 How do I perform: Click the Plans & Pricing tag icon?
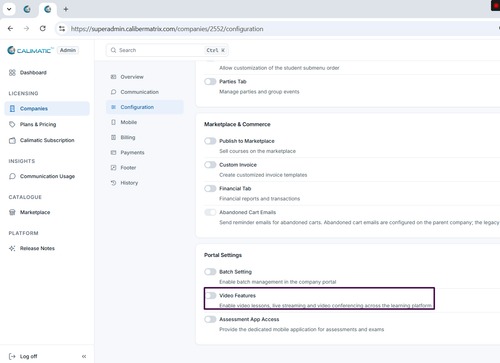click(x=12, y=124)
